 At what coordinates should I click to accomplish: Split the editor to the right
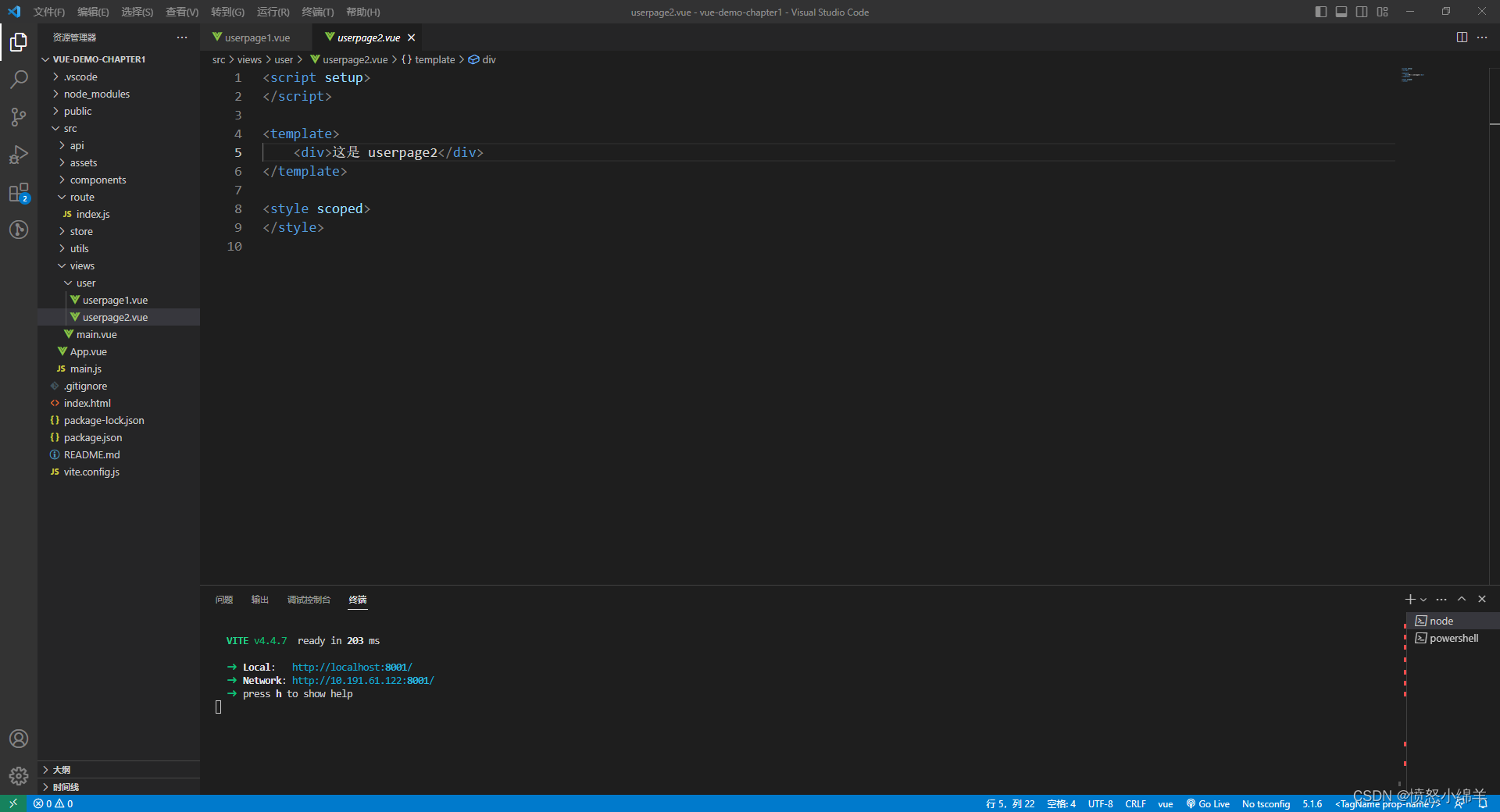(1462, 37)
